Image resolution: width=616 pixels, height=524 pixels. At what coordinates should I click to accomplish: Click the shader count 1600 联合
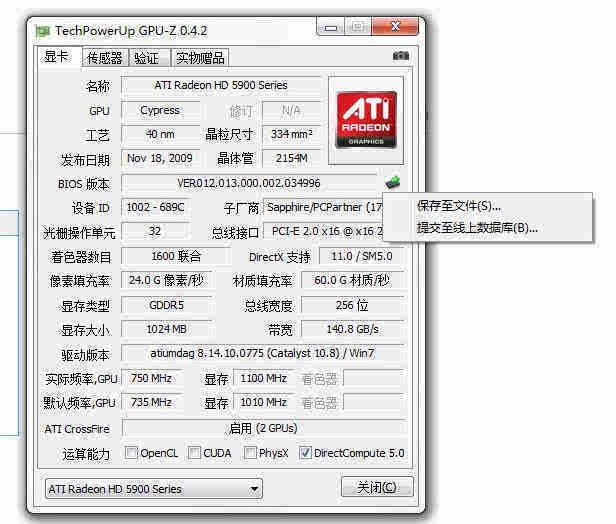point(176,257)
